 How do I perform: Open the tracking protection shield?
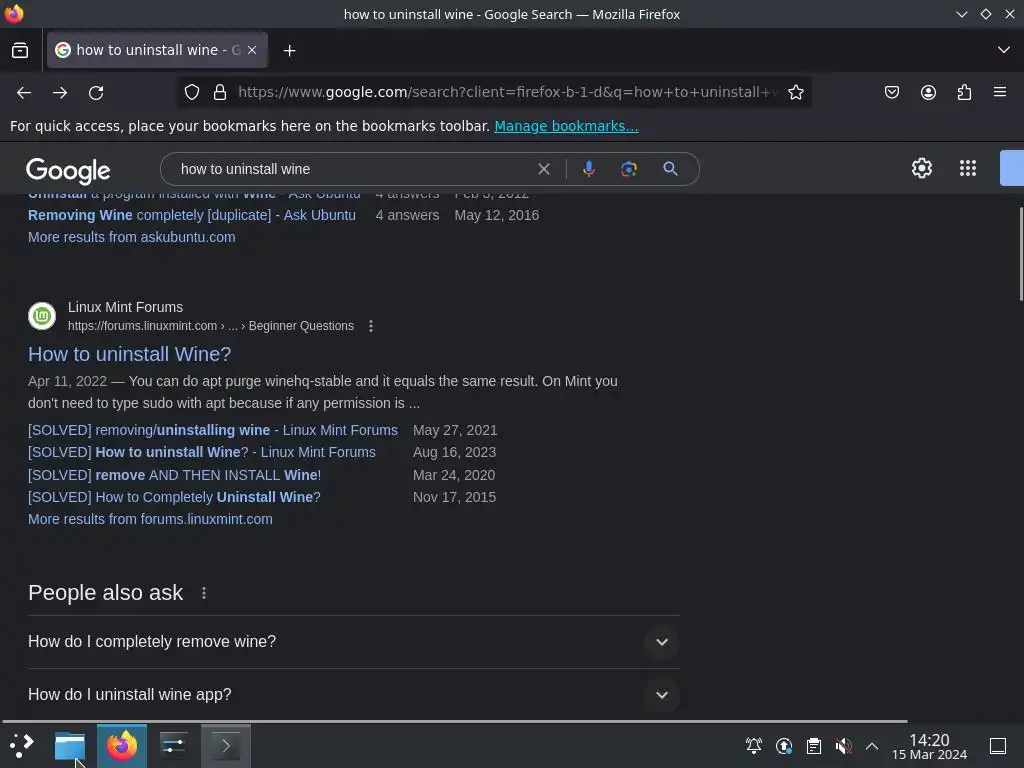click(191, 92)
